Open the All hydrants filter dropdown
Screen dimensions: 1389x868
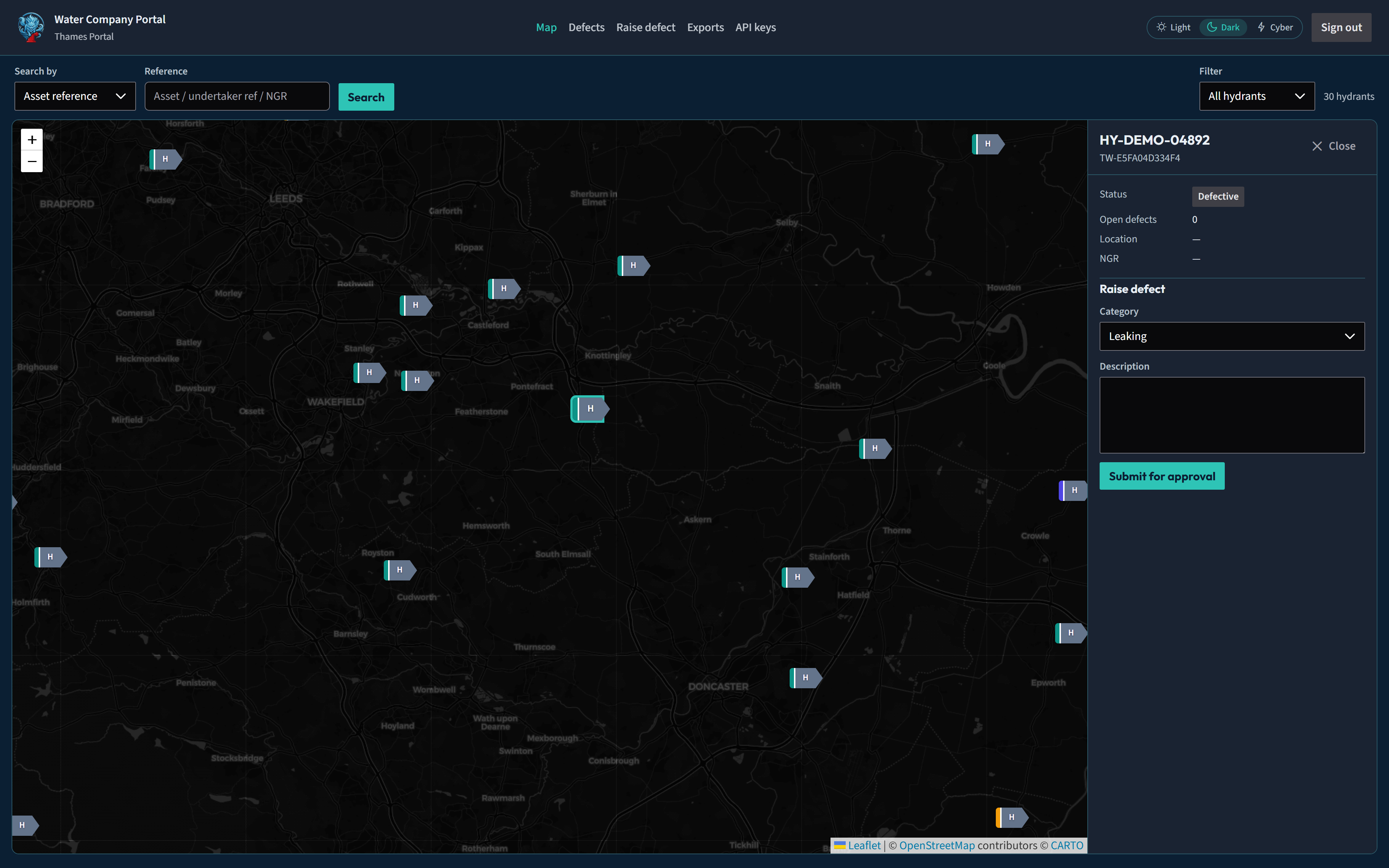(x=1256, y=97)
